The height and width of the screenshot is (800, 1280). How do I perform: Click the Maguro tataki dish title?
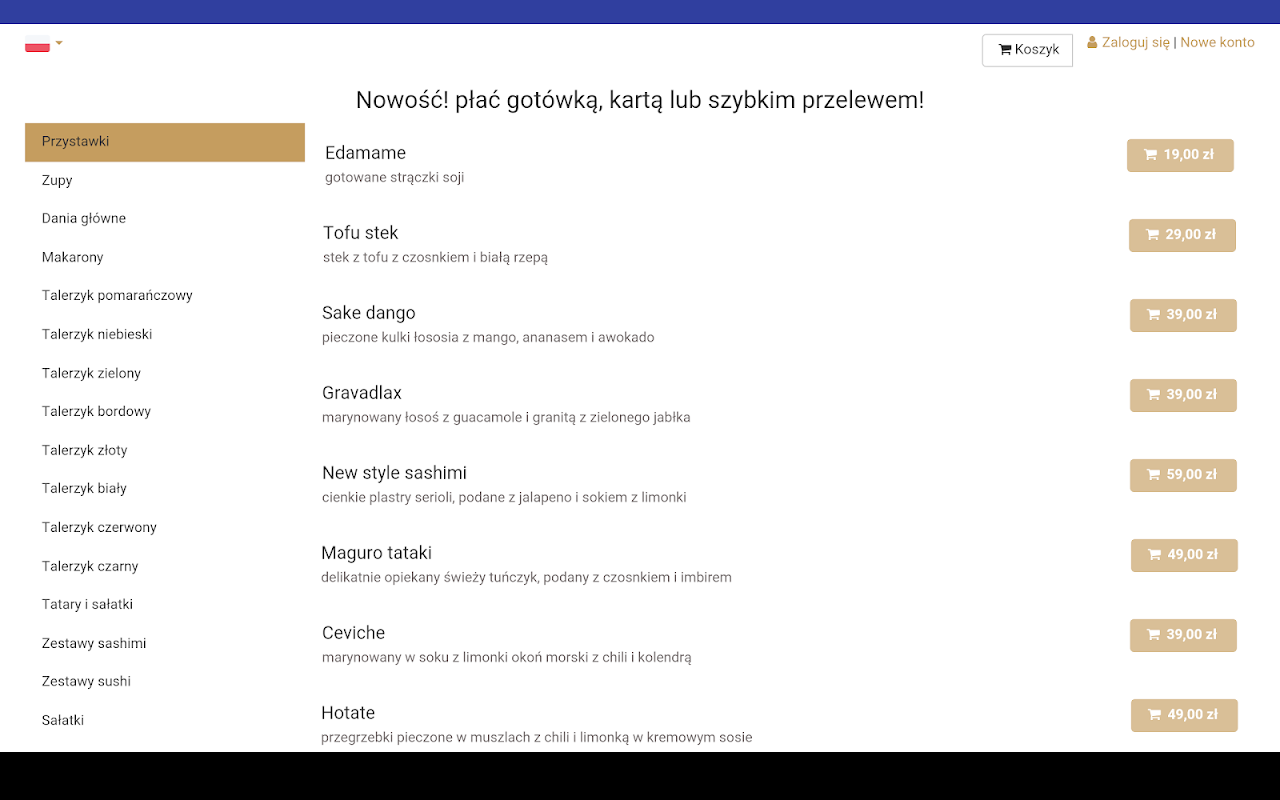[x=376, y=553]
